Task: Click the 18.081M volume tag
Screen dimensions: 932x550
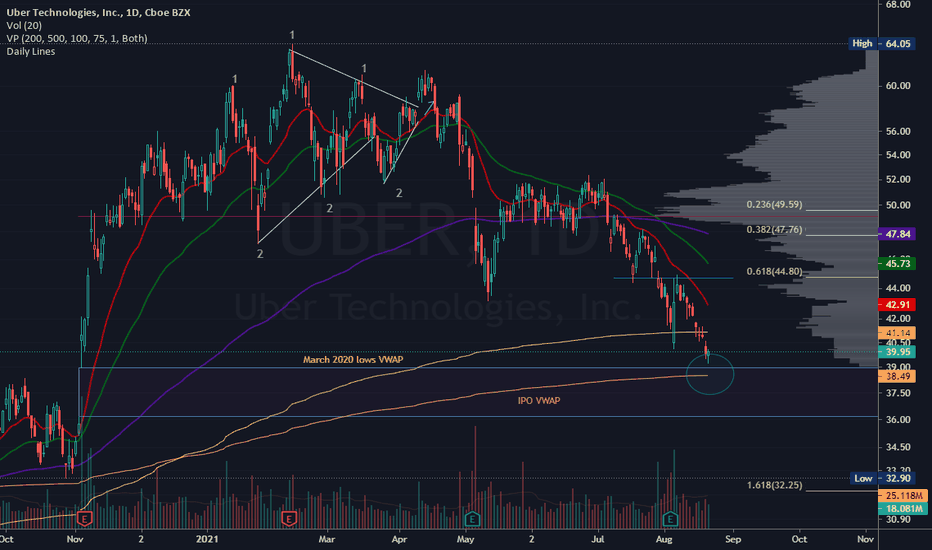Action: point(903,508)
